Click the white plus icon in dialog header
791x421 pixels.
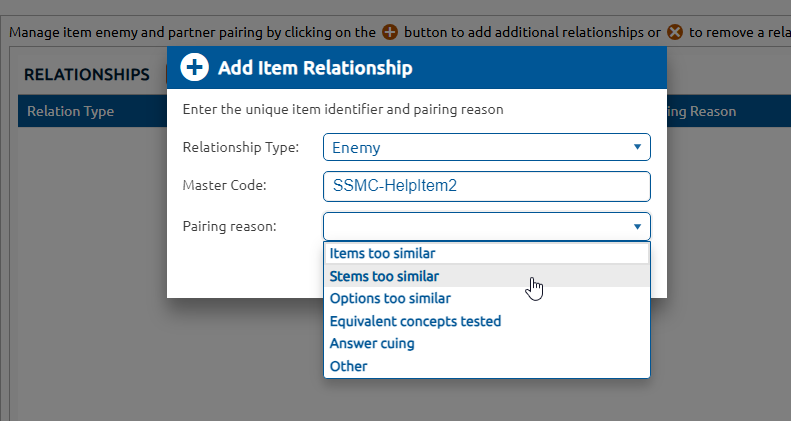click(194, 68)
